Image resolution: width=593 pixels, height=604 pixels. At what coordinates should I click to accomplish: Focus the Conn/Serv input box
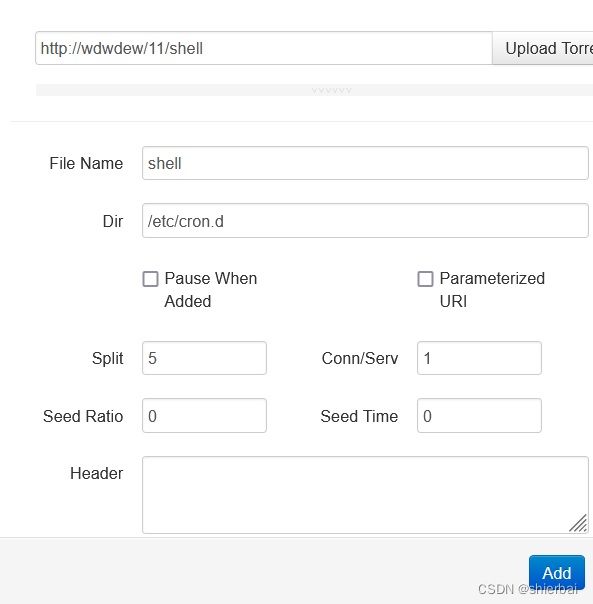(479, 358)
